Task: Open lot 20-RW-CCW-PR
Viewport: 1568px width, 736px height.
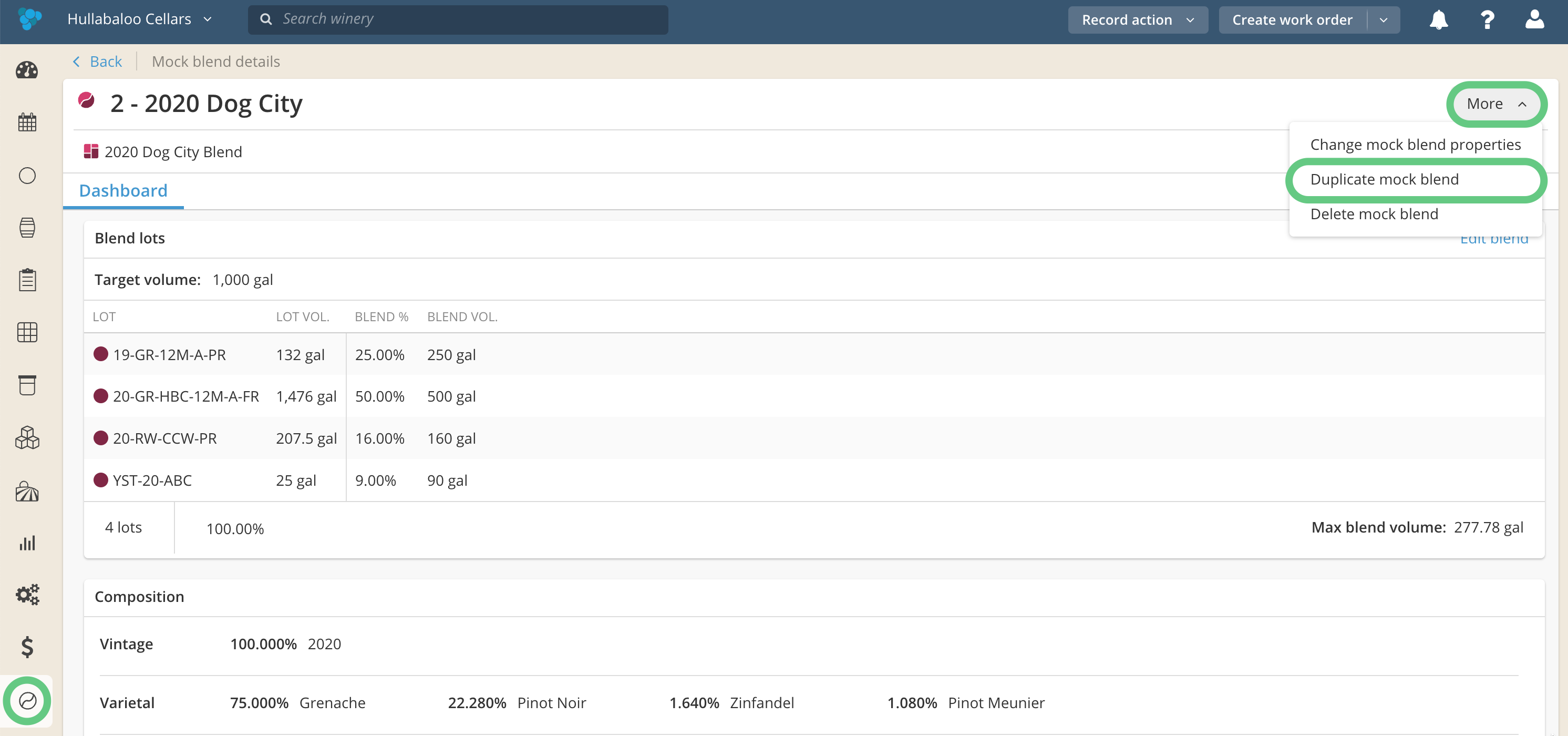Action: pyautogui.click(x=164, y=438)
